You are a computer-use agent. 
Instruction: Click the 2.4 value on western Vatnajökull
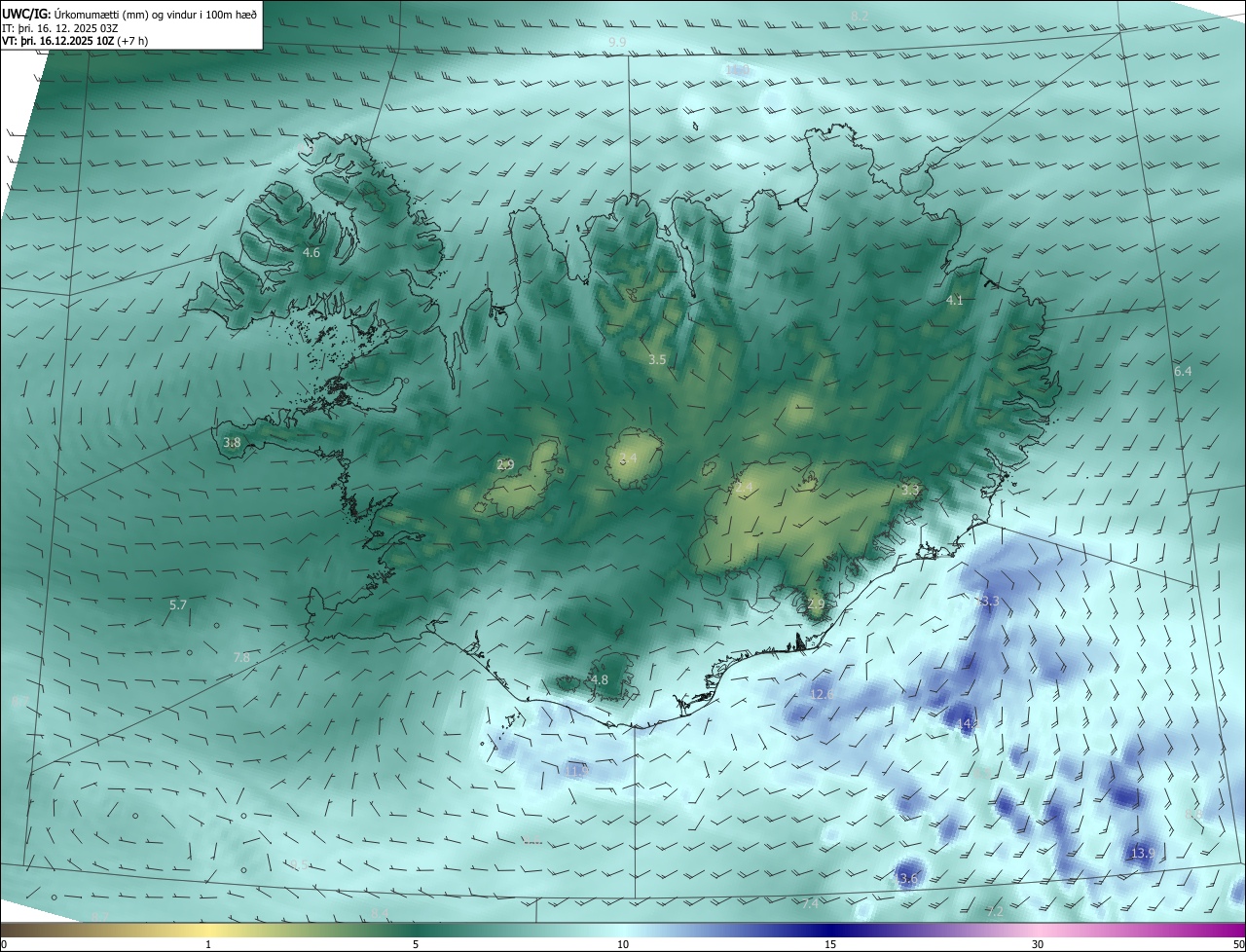coord(744,487)
